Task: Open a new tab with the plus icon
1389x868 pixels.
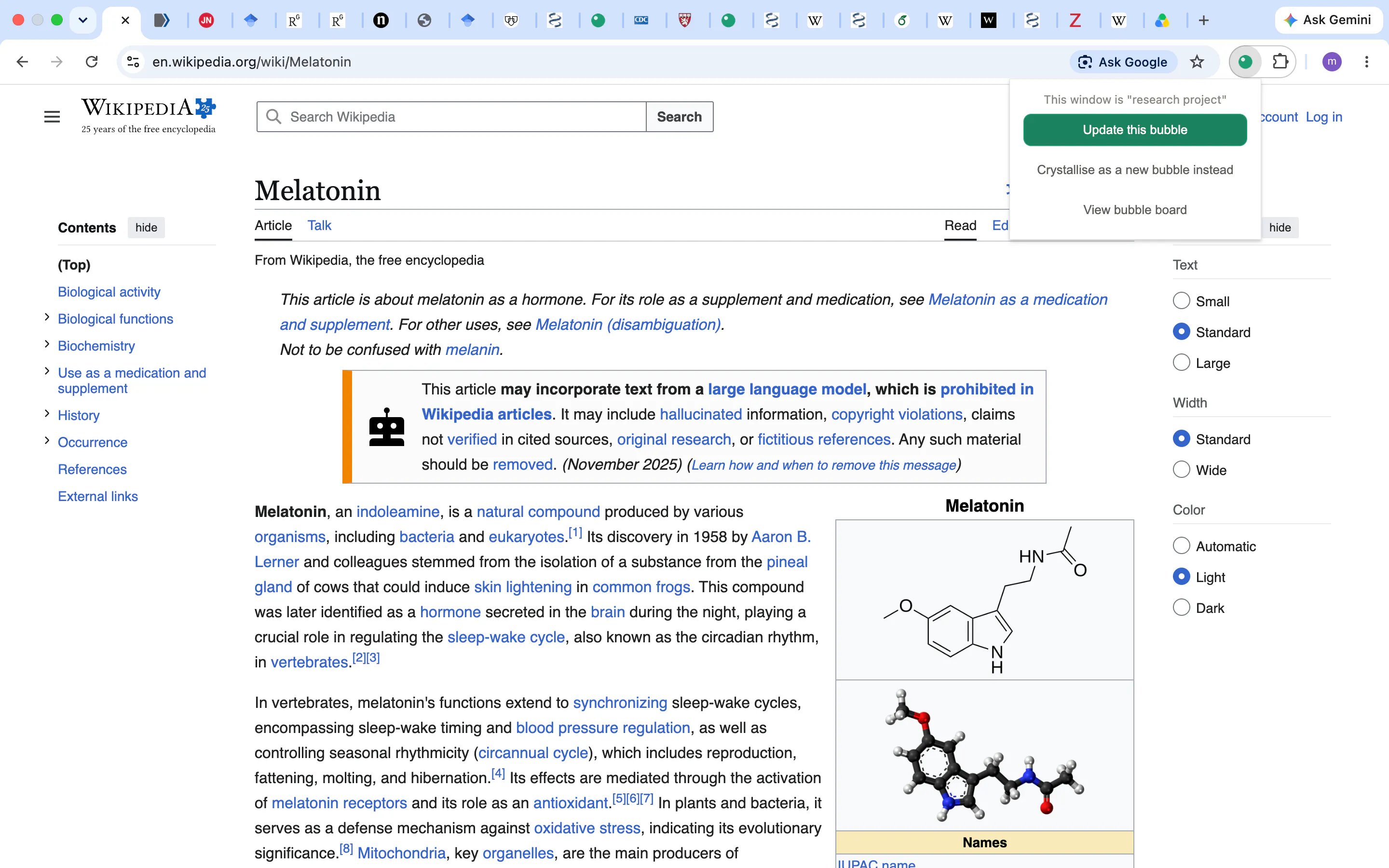Action: click(x=1204, y=21)
